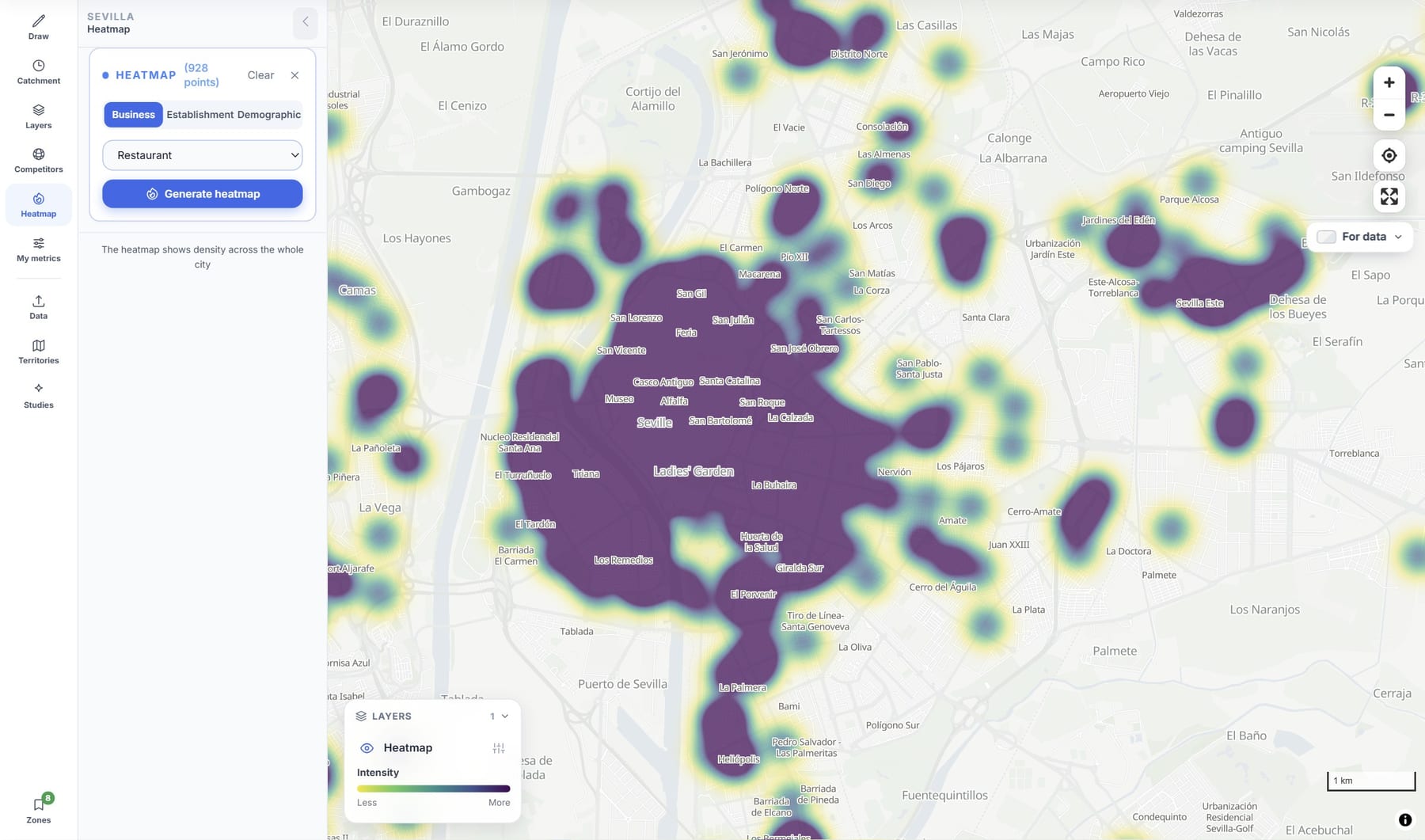
Task: Click the 1 km scale bar
Action: coord(1370,781)
